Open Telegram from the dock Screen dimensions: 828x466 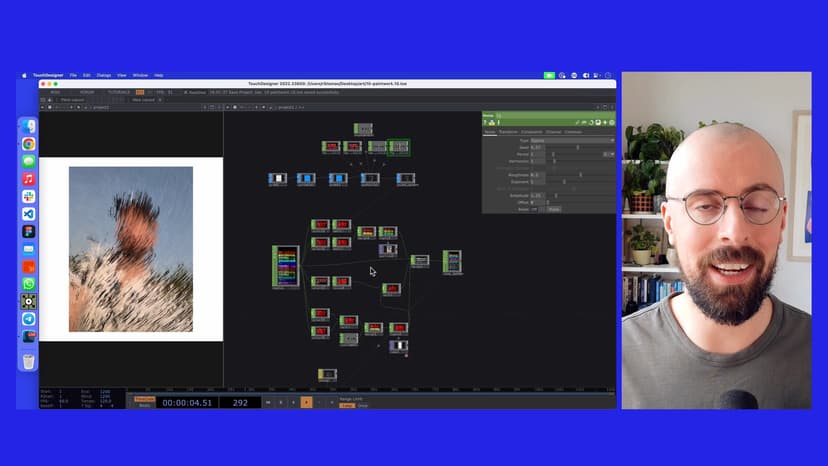[29, 319]
